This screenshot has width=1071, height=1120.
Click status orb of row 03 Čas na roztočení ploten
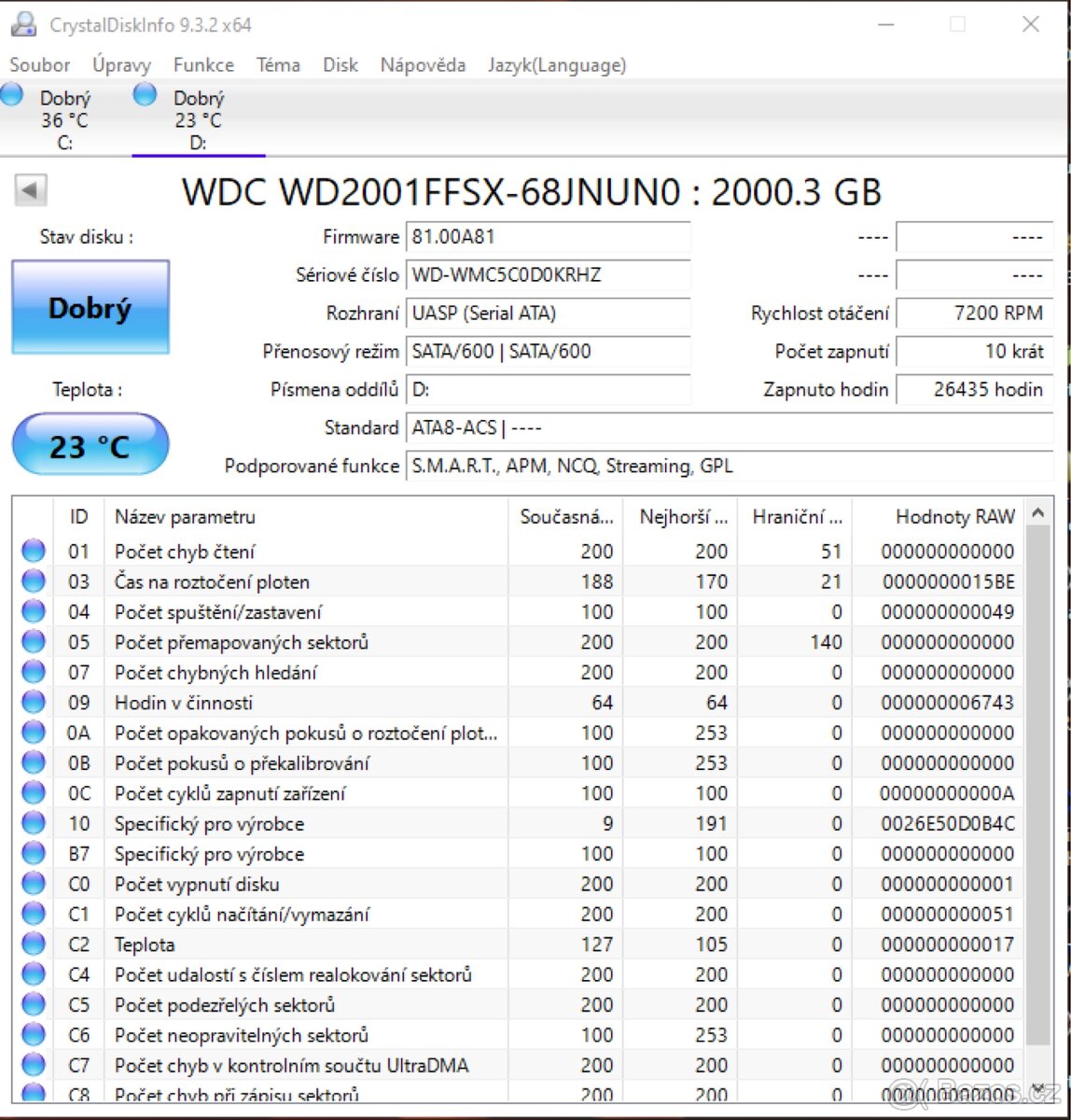click(34, 581)
